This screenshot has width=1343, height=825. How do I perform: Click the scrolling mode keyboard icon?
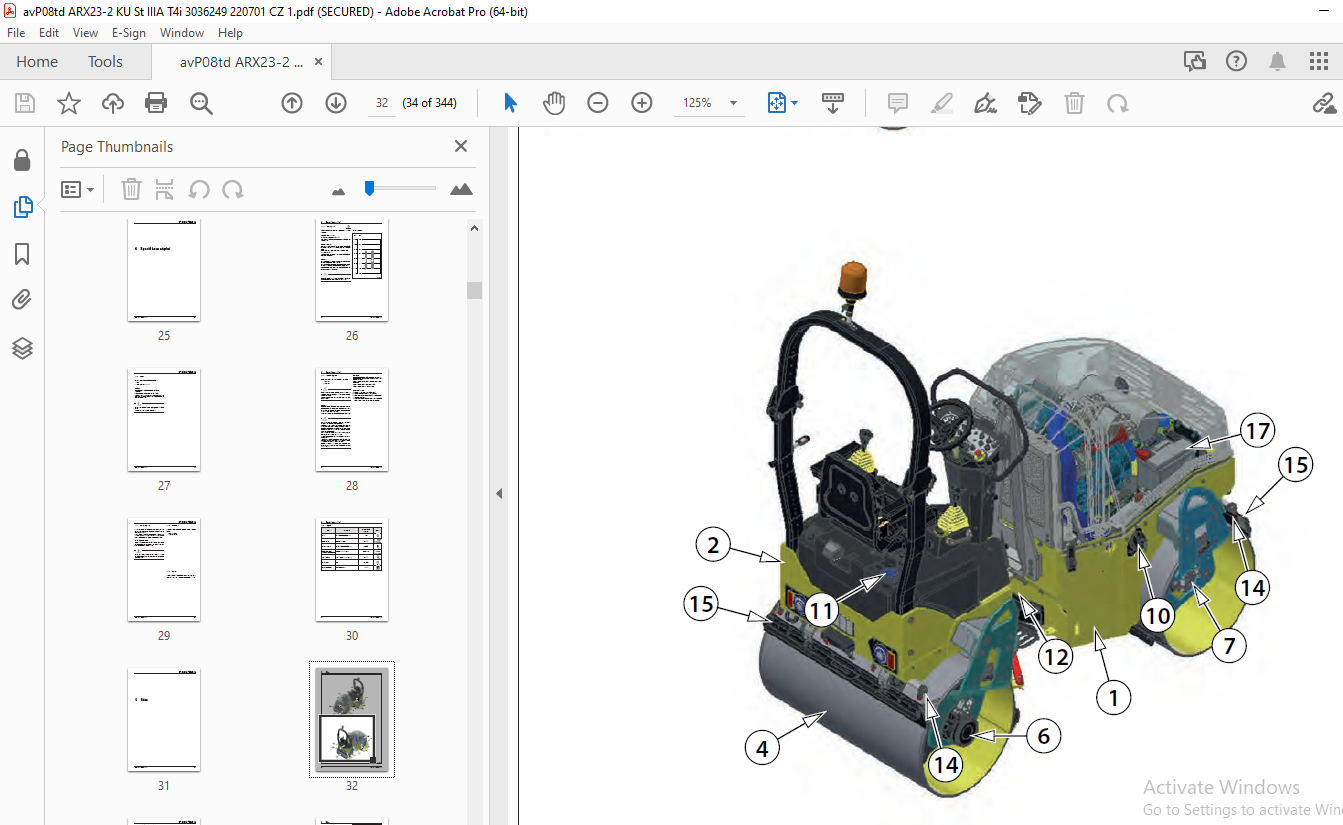click(833, 103)
